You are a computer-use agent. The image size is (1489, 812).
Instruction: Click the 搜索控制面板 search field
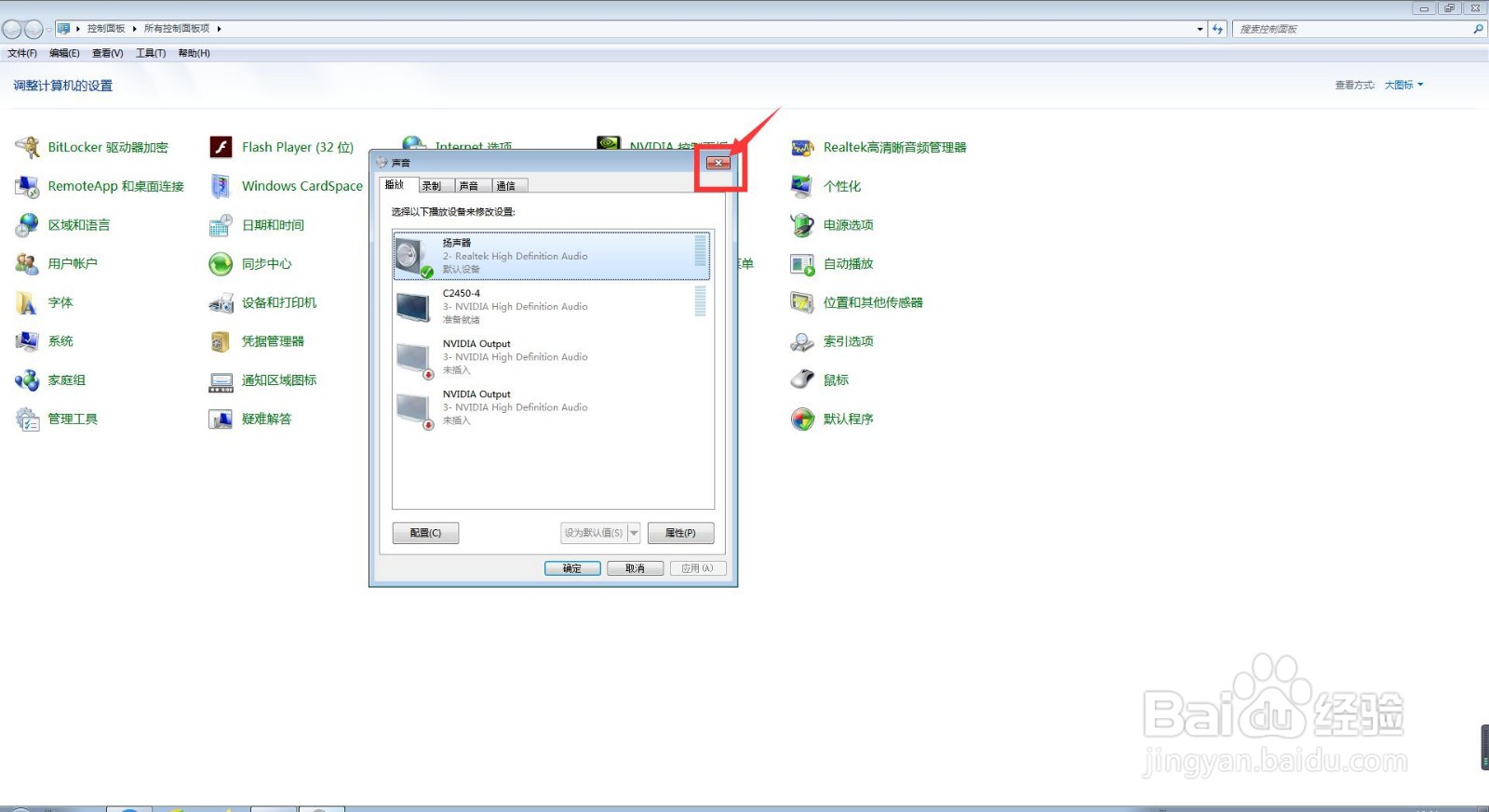click(1359, 29)
